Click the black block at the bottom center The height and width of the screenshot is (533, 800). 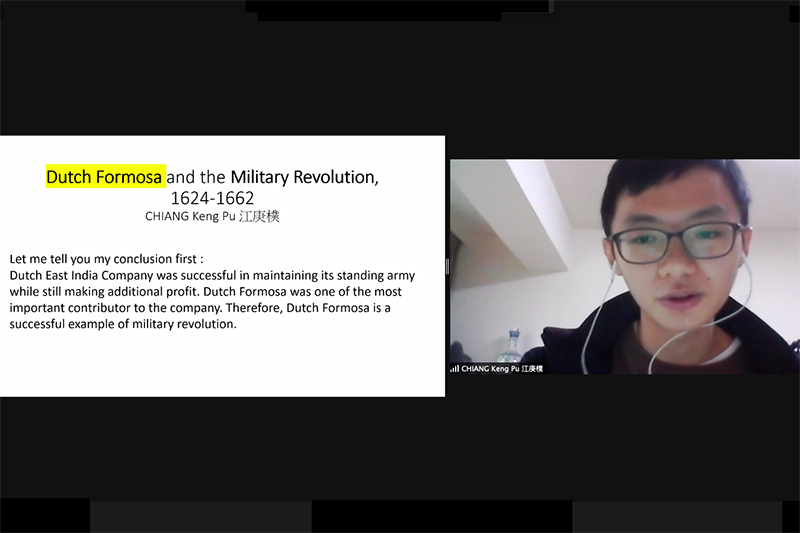pyautogui.click(x=442, y=516)
